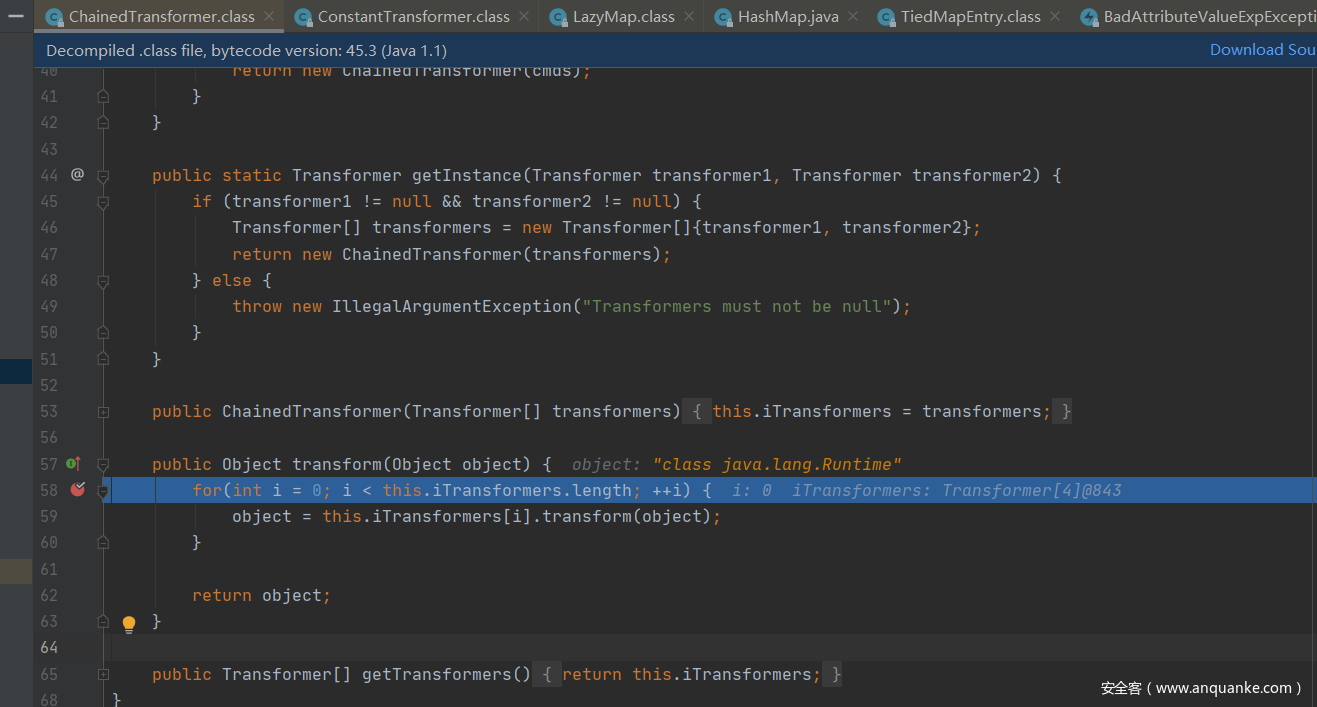Place the cursor on empty line 64
The height and width of the screenshot is (707, 1317).
pyautogui.click(x=600, y=648)
